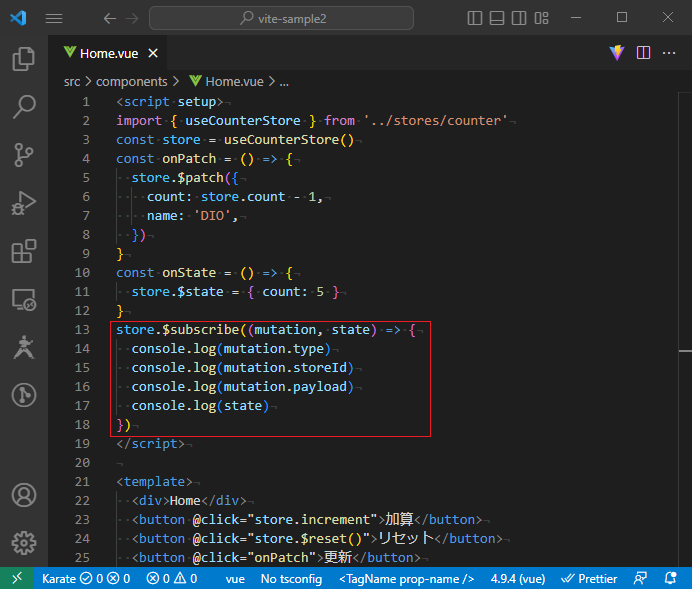
Task: Click the VS Code logo icon
Action: click(19, 18)
